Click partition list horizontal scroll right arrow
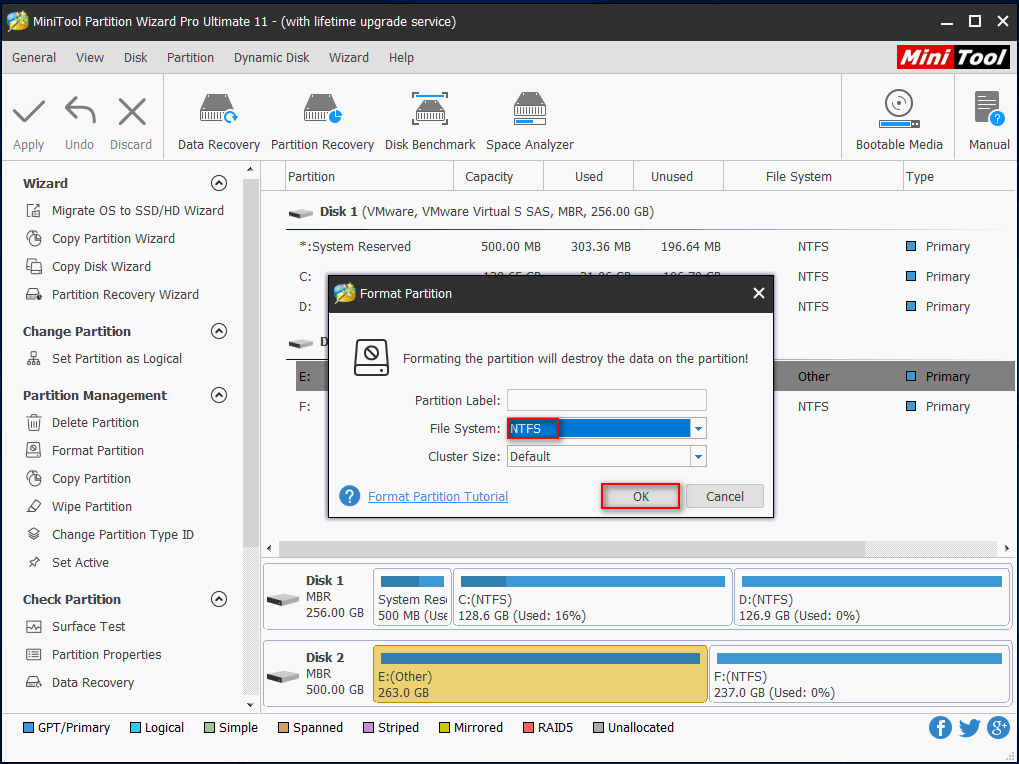1019x764 pixels. click(x=1007, y=548)
